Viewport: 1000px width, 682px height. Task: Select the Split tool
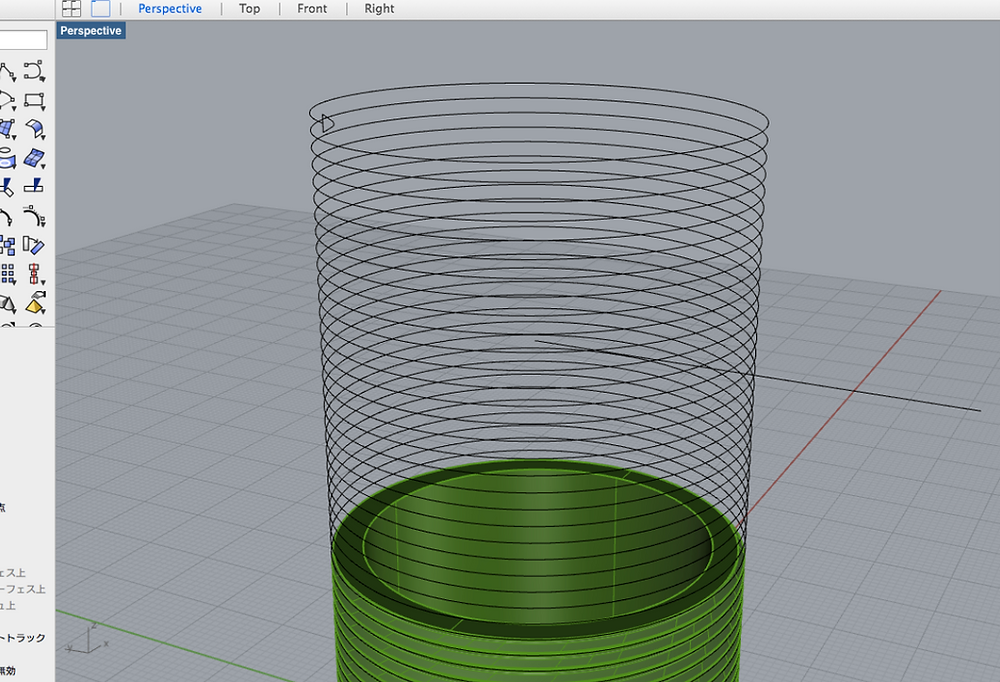[34, 186]
